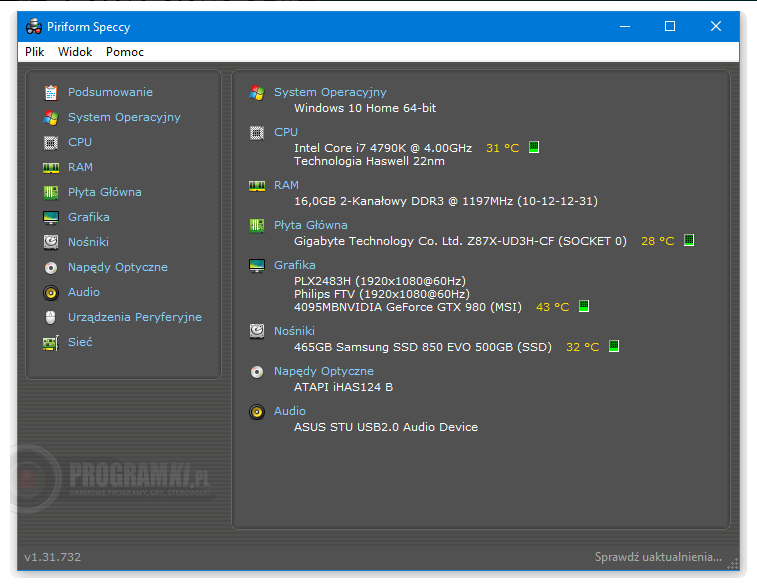This screenshot has height=587, width=757.
Task: Click the Grafika monitor icon in sidebar
Action: (51, 218)
